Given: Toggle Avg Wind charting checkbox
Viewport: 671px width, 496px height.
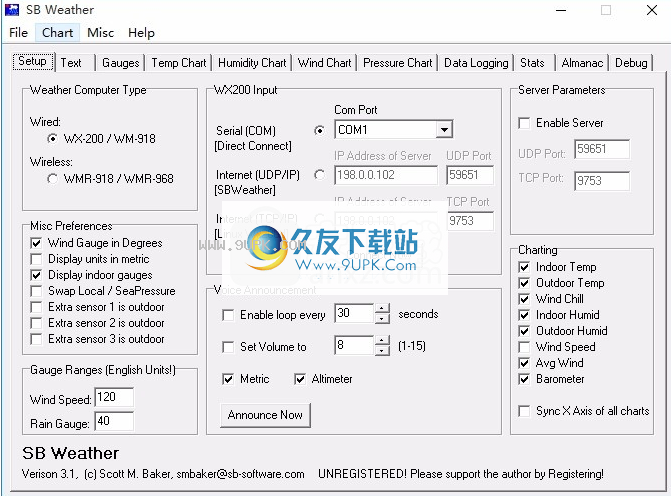Looking at the screenshot, I should coord(524,363).
